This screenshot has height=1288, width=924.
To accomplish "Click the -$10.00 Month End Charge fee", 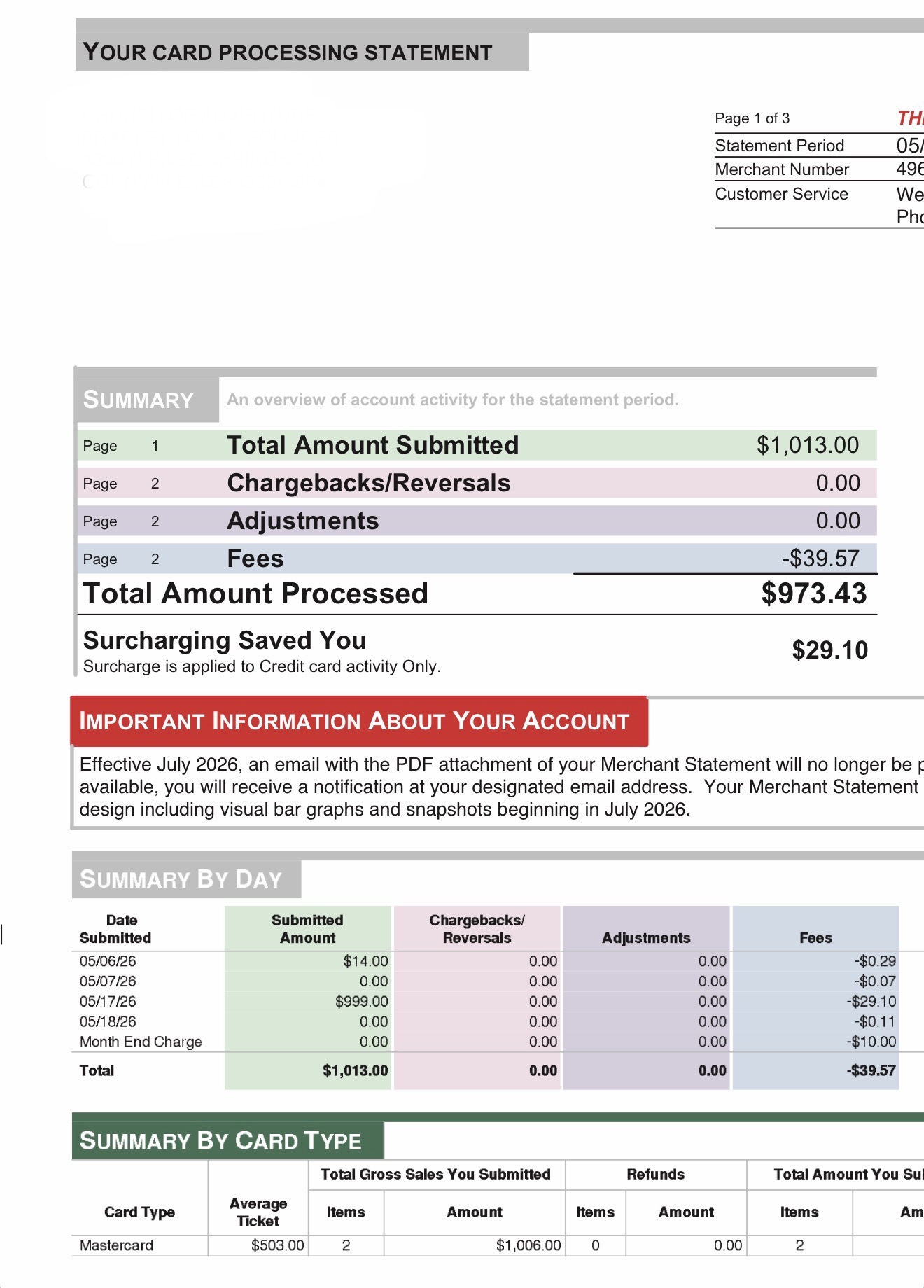I will [871, 1042].
